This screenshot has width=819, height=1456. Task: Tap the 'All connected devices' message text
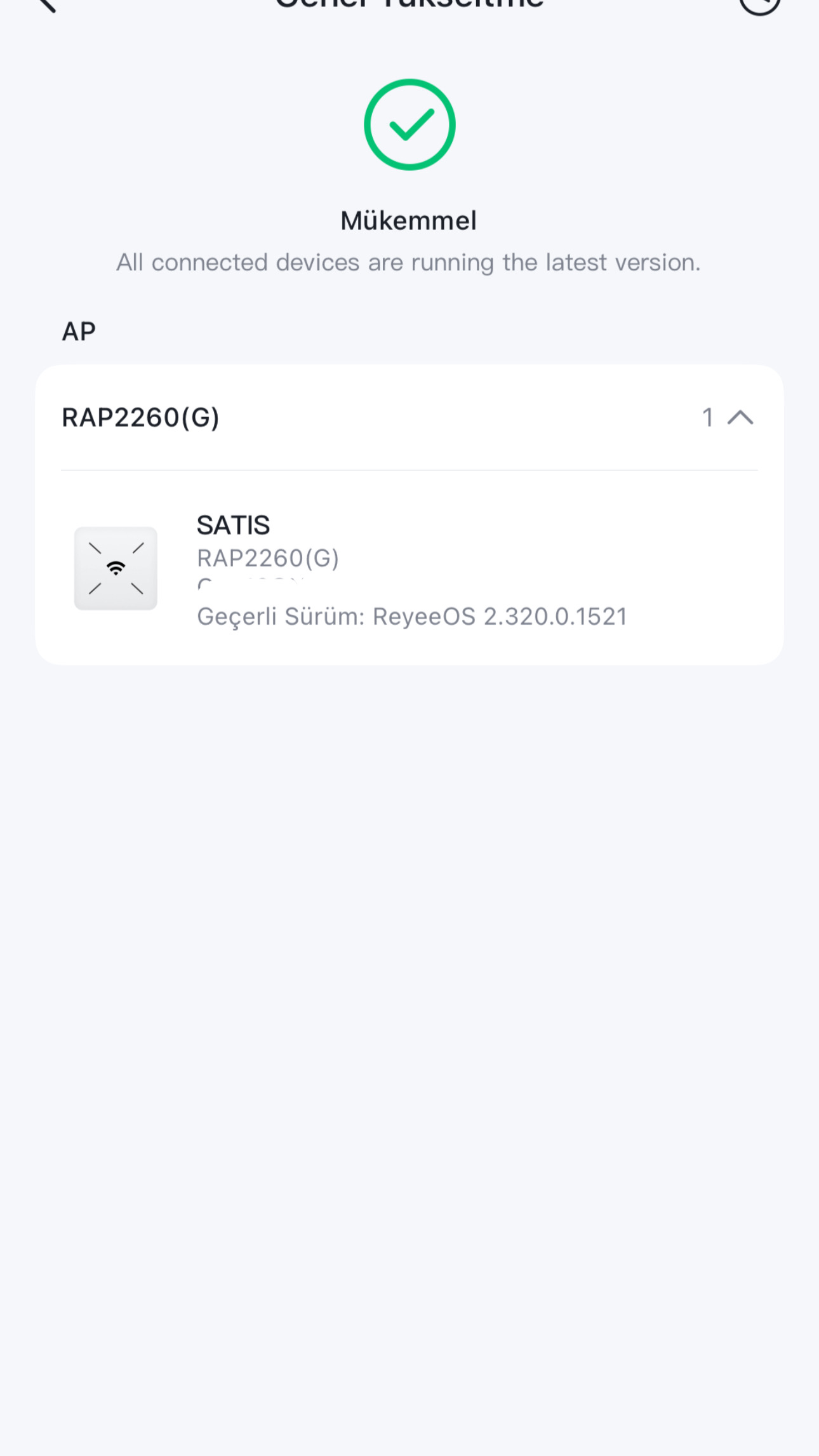(409, 262)
